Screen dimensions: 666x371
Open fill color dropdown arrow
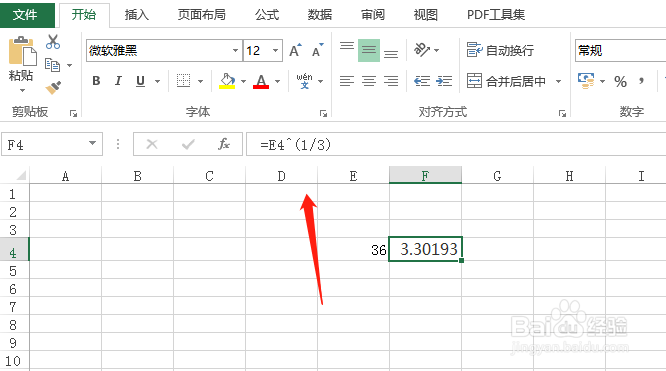click(x=243, y=81)
